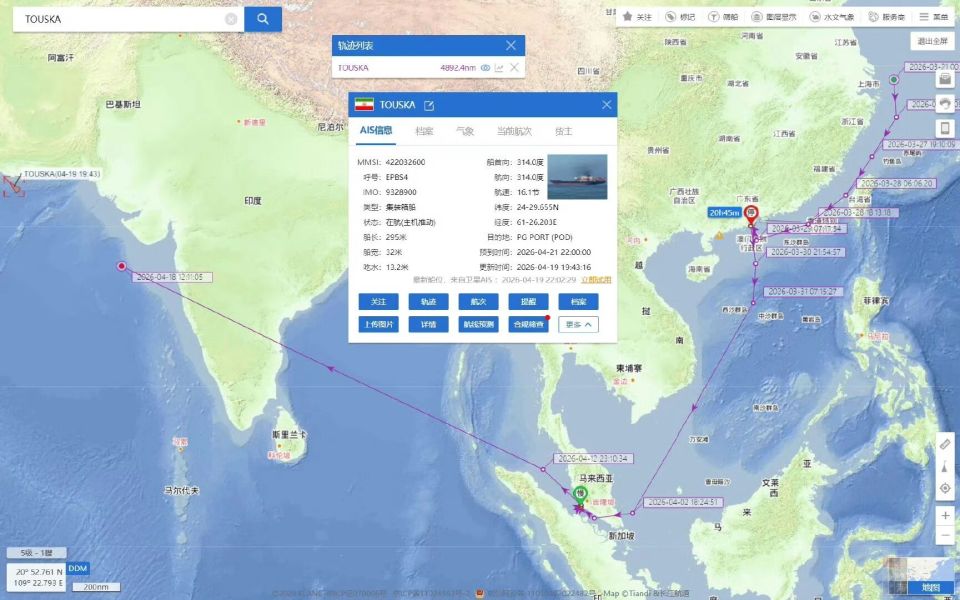This screenshot has width=960, height=600.
Task: Click edit icon beside TOUSKA title
Action: (x=429, y=105)
